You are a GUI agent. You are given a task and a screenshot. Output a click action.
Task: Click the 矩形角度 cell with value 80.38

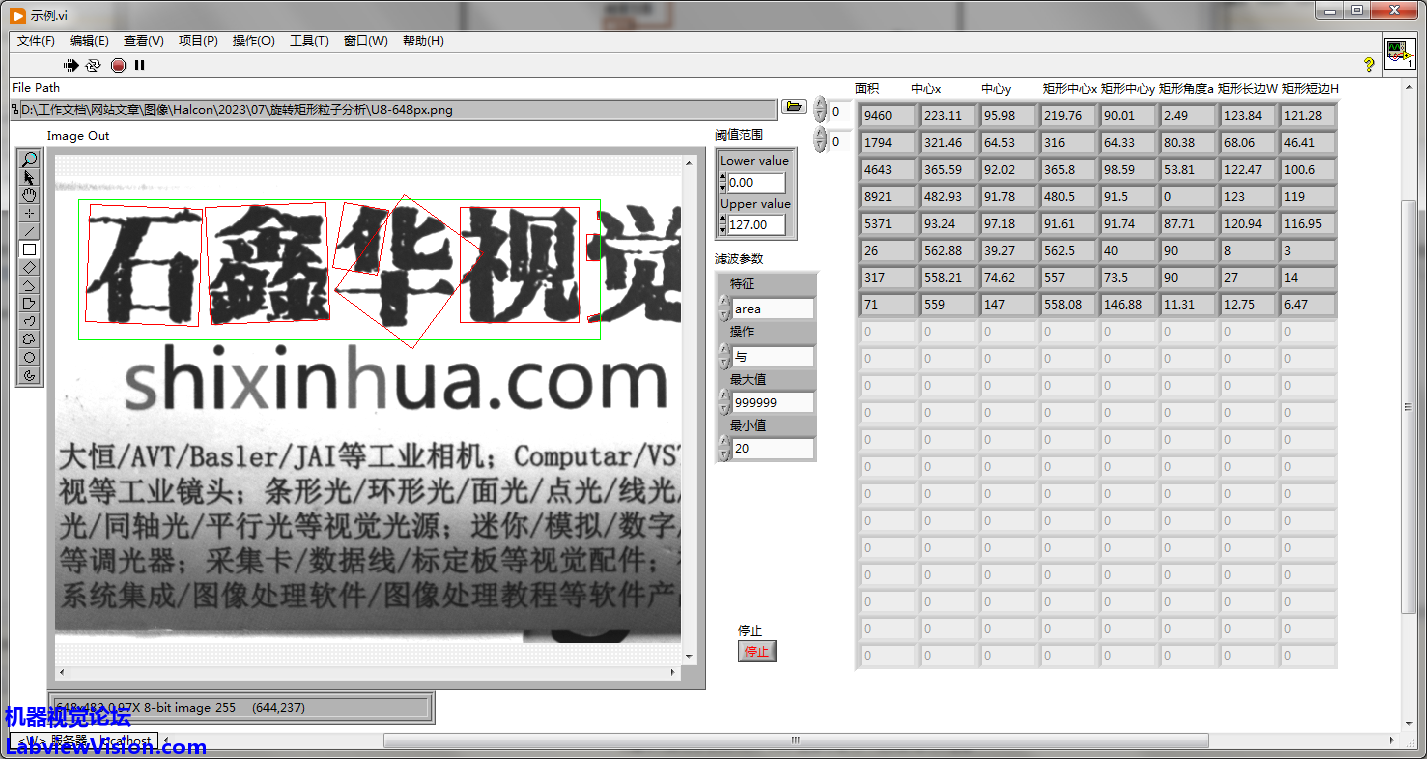click(x=1187, y=142)
